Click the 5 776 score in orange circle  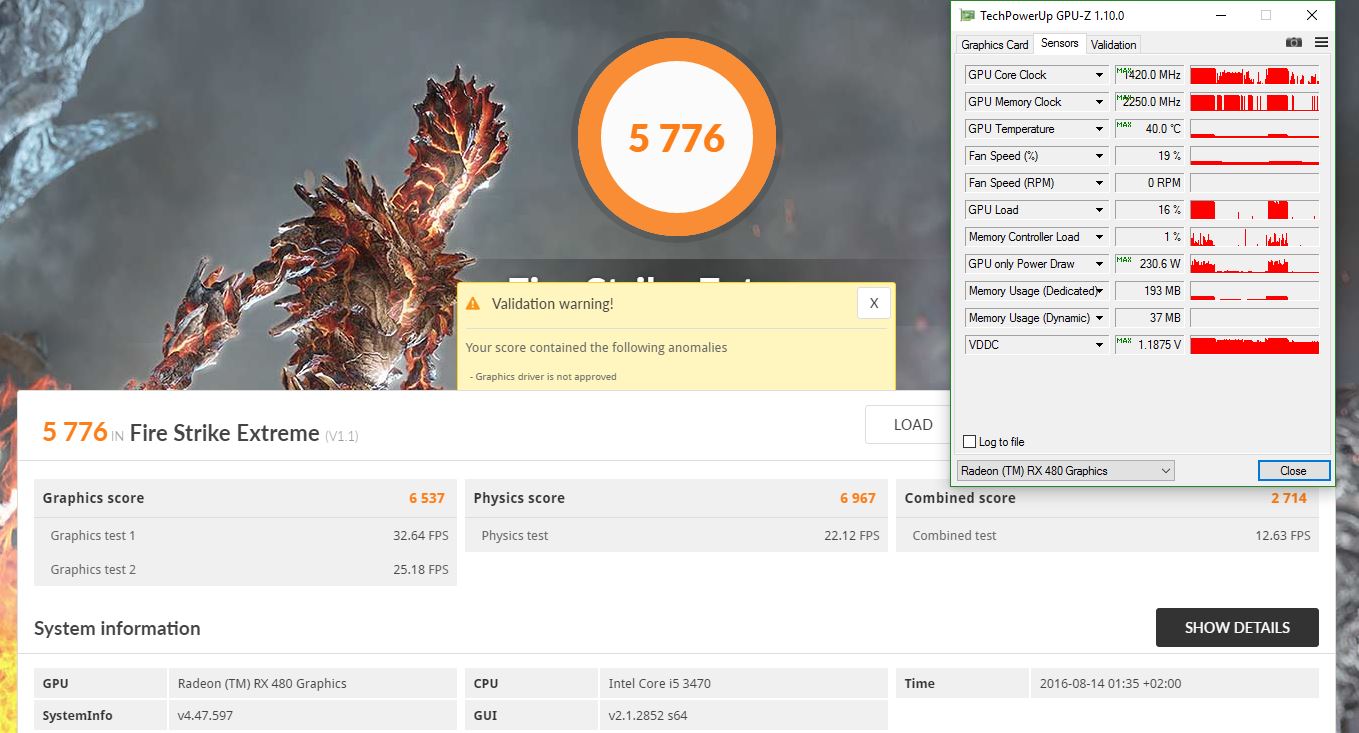coord(677,138)
